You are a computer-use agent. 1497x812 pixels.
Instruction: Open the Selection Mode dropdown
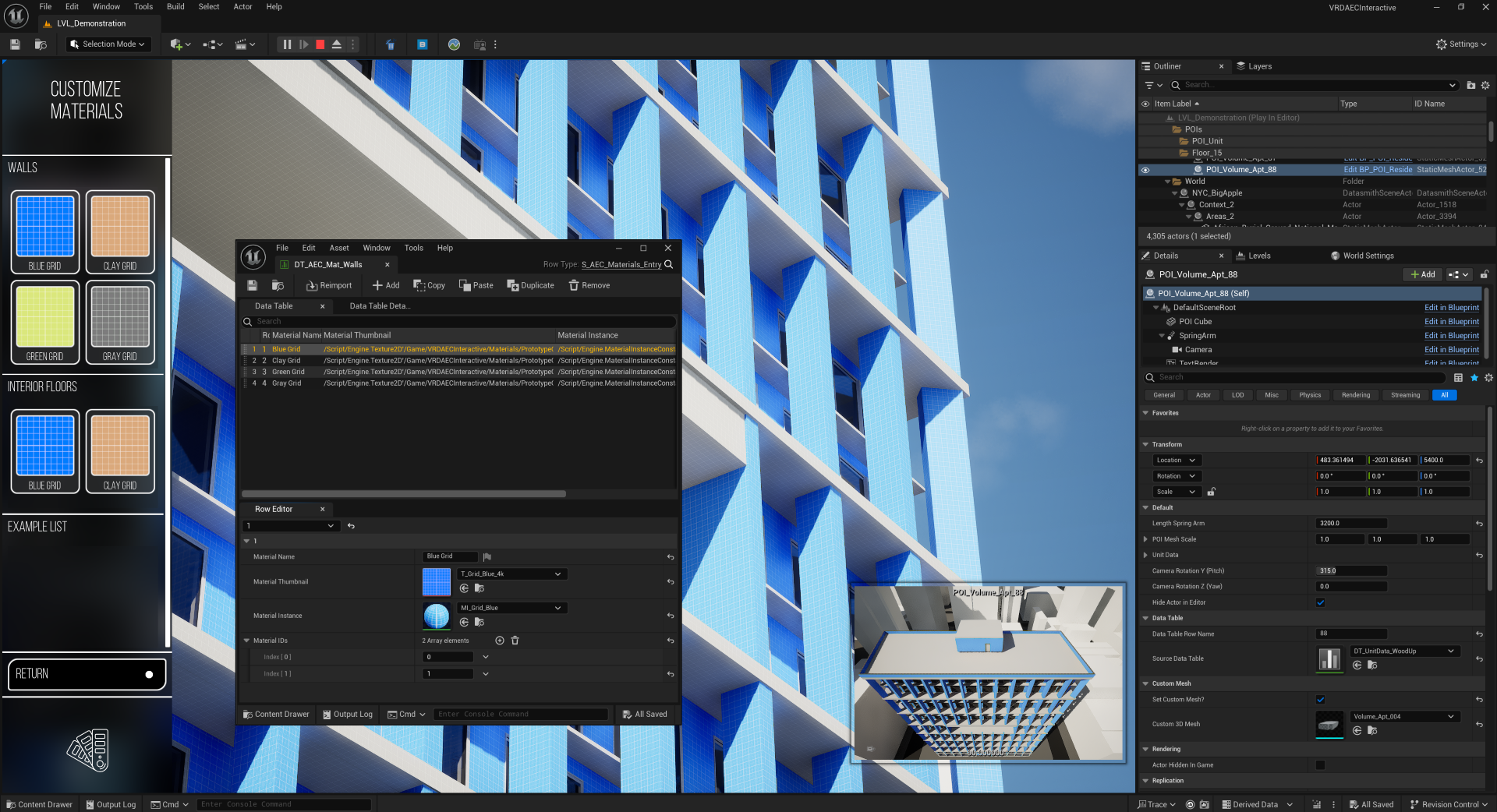pos(108,44)
